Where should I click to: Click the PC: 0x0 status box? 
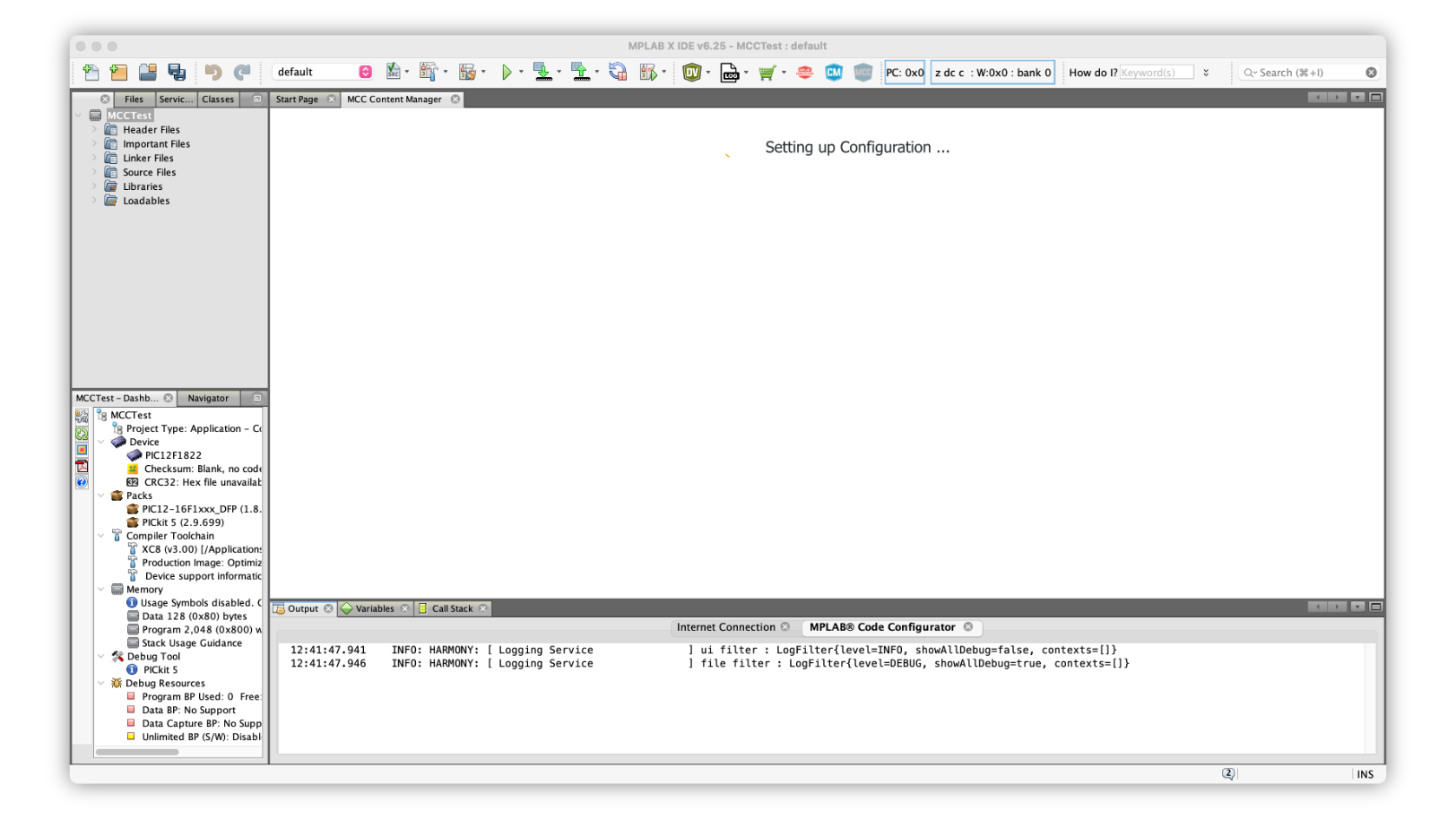coord(905,73)
